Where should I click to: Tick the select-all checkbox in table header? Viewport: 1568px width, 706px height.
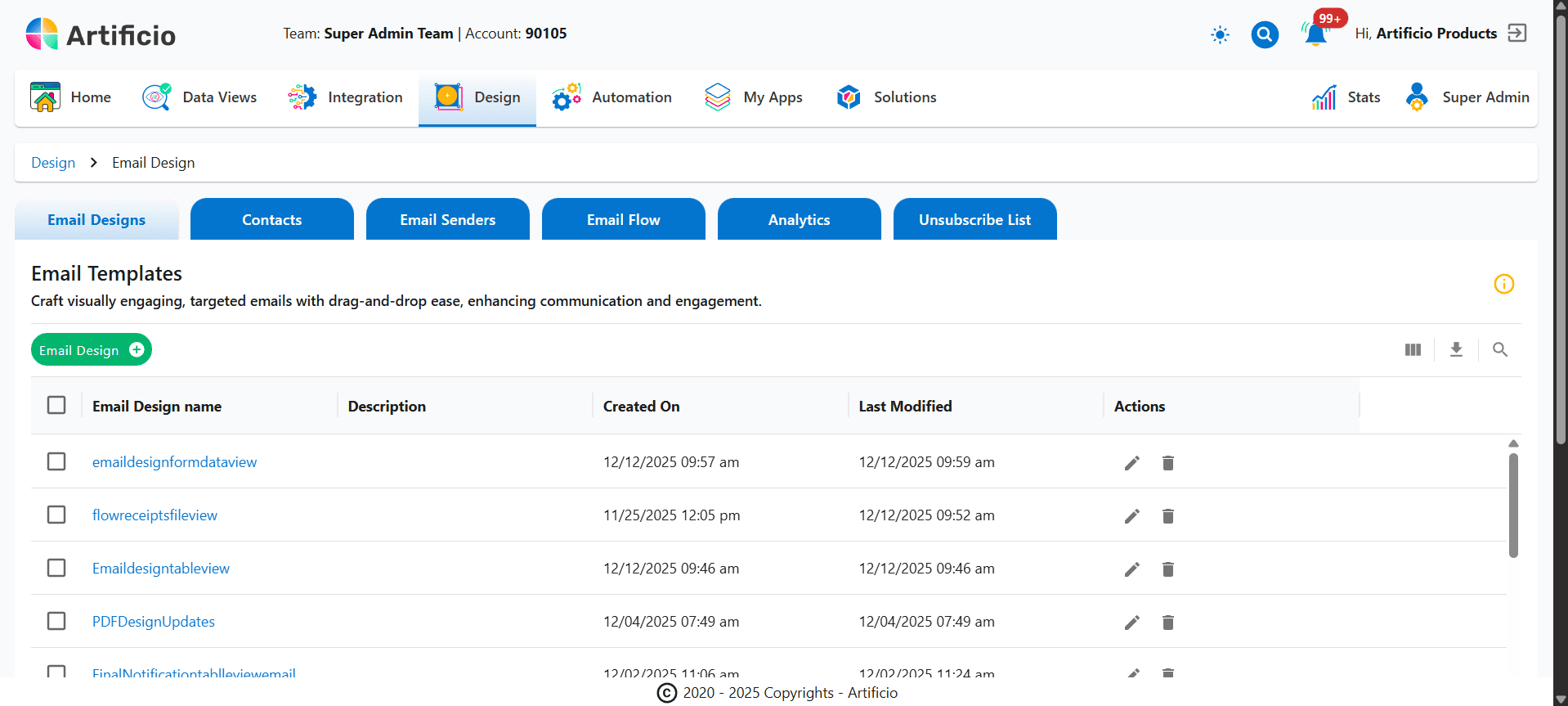[x=56, y=406]
